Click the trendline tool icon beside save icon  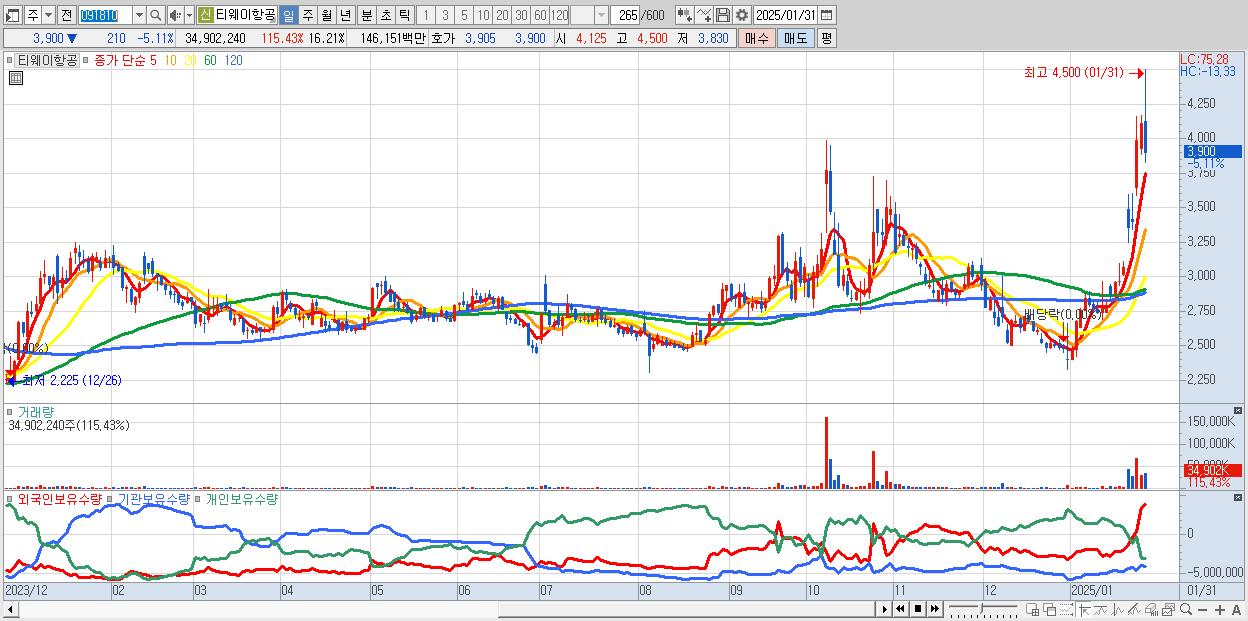pyautogui.click(x=704, y=15)
